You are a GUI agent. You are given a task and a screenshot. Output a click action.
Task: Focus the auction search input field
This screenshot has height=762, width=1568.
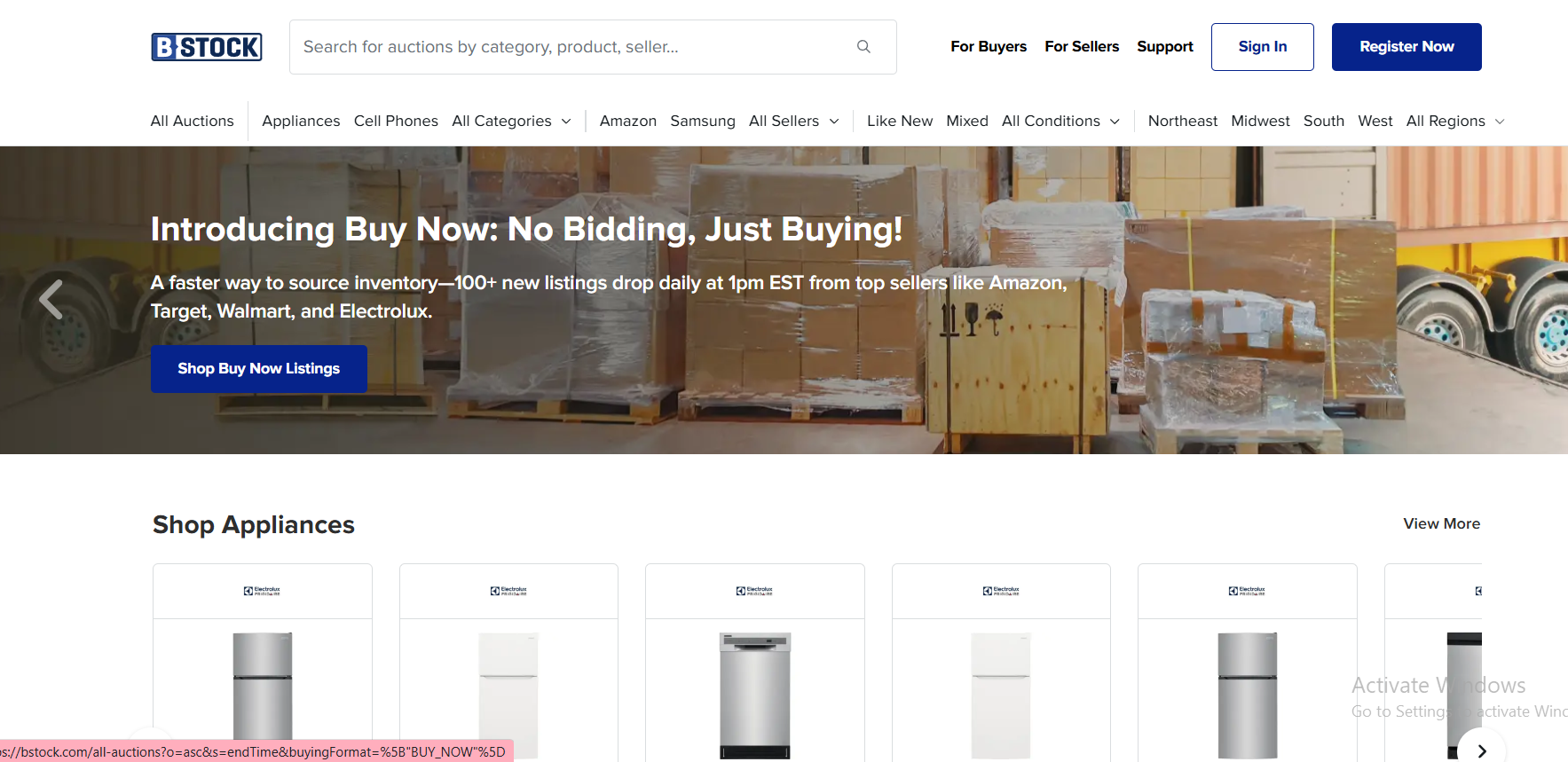tap(572, 47)
